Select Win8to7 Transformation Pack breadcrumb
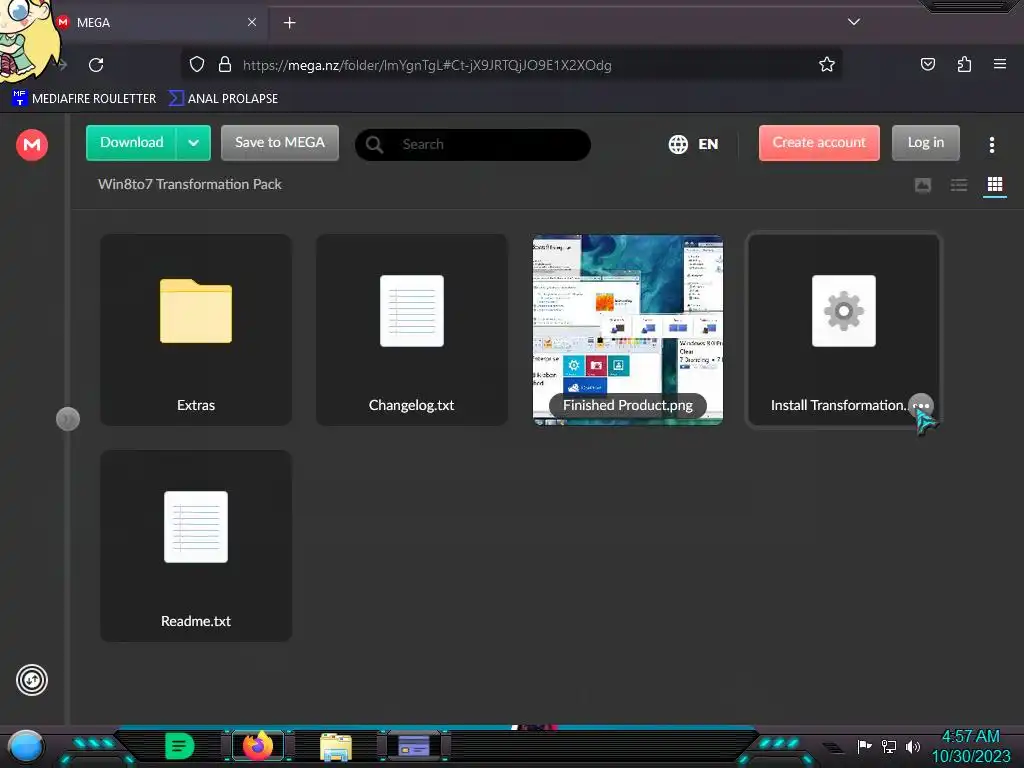1024x768 pixels. tap(189, 184)
